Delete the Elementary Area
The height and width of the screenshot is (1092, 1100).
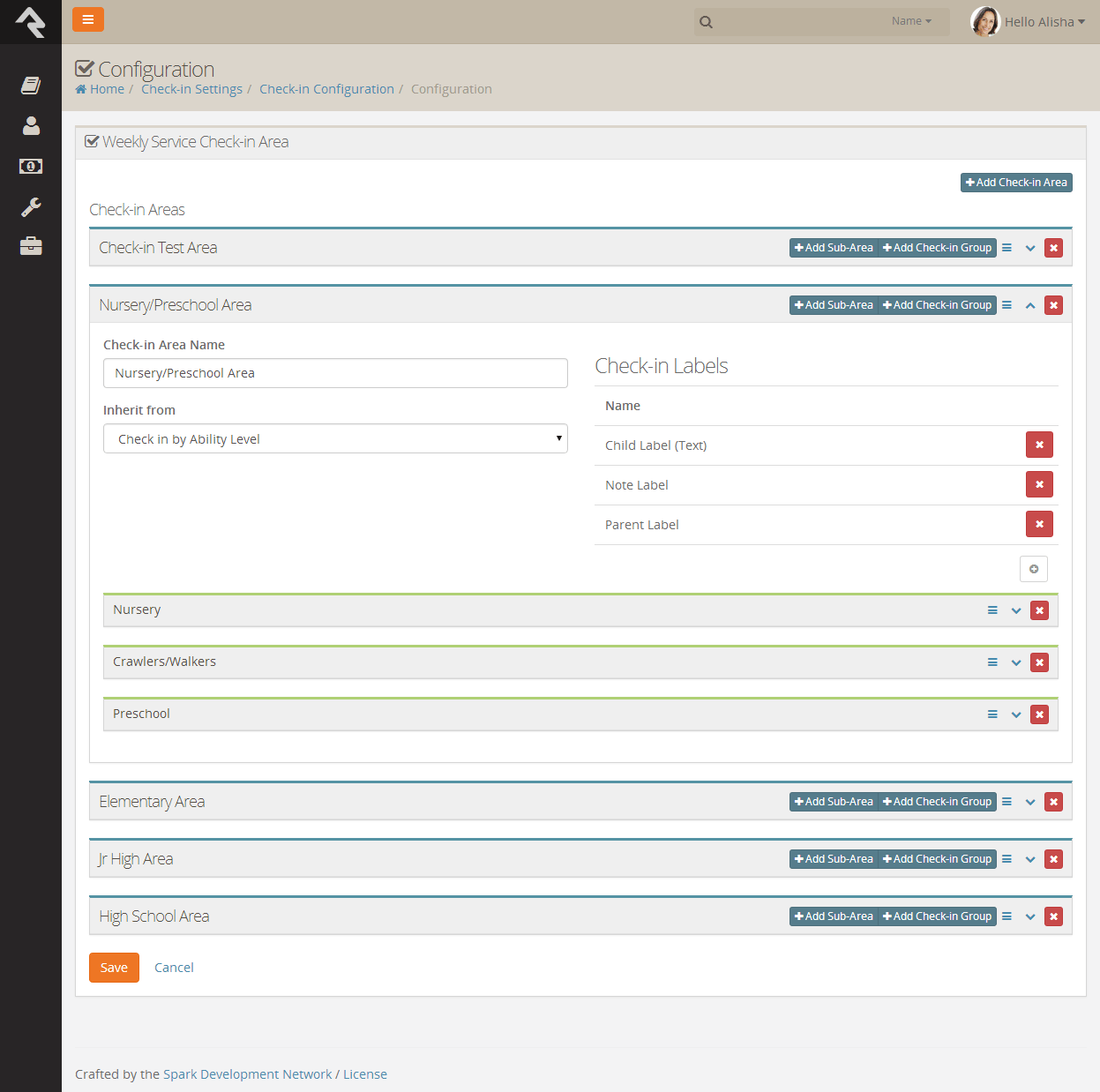pos(1053,802)
